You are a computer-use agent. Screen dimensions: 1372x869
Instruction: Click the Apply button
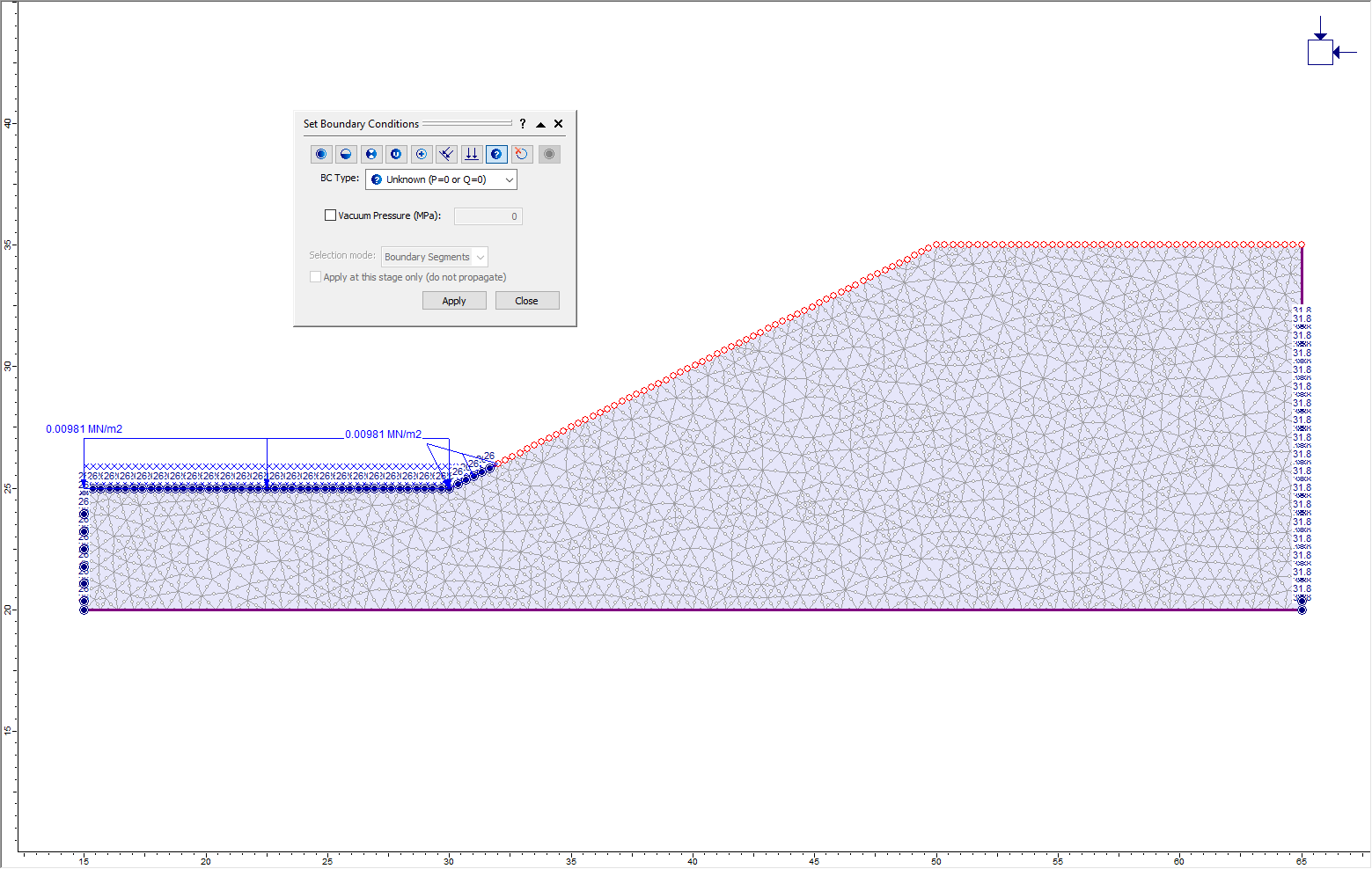tap(454, 301)
